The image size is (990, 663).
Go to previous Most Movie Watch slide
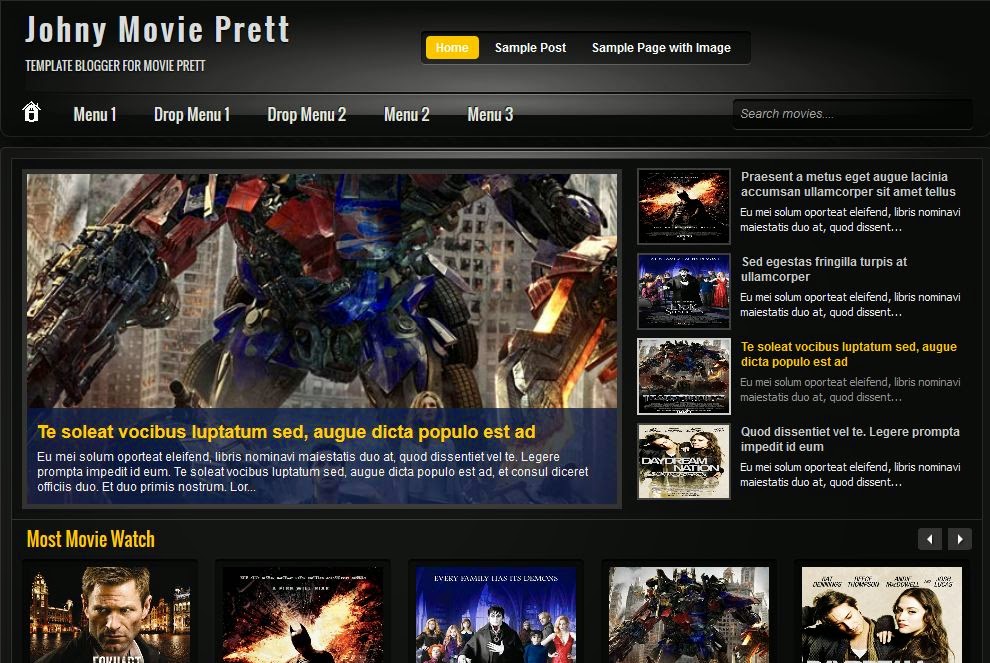pos(929,539)
